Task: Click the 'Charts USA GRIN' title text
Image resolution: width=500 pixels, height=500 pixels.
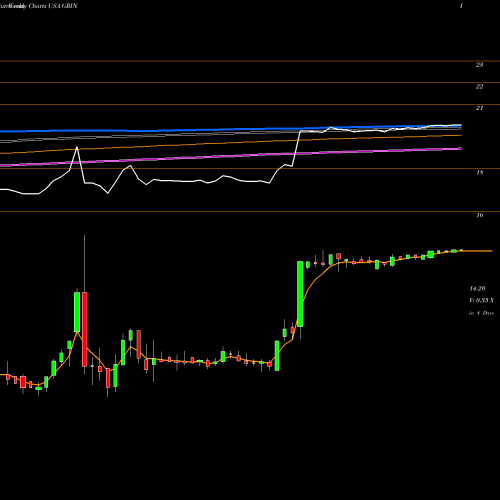Action: pyautogui.click(x=53, y=6)
